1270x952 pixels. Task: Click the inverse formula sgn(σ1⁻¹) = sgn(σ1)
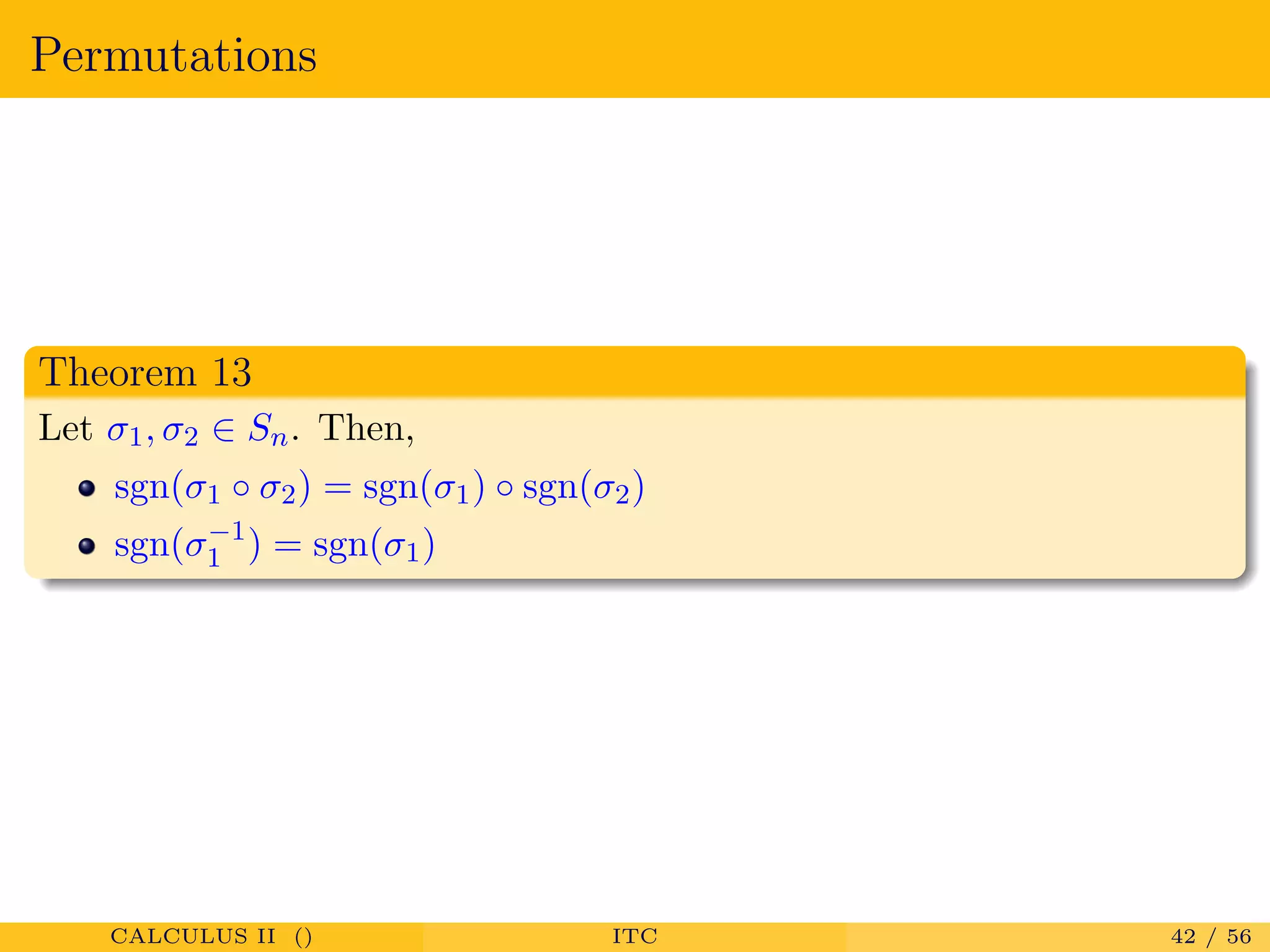click(274, 545)
